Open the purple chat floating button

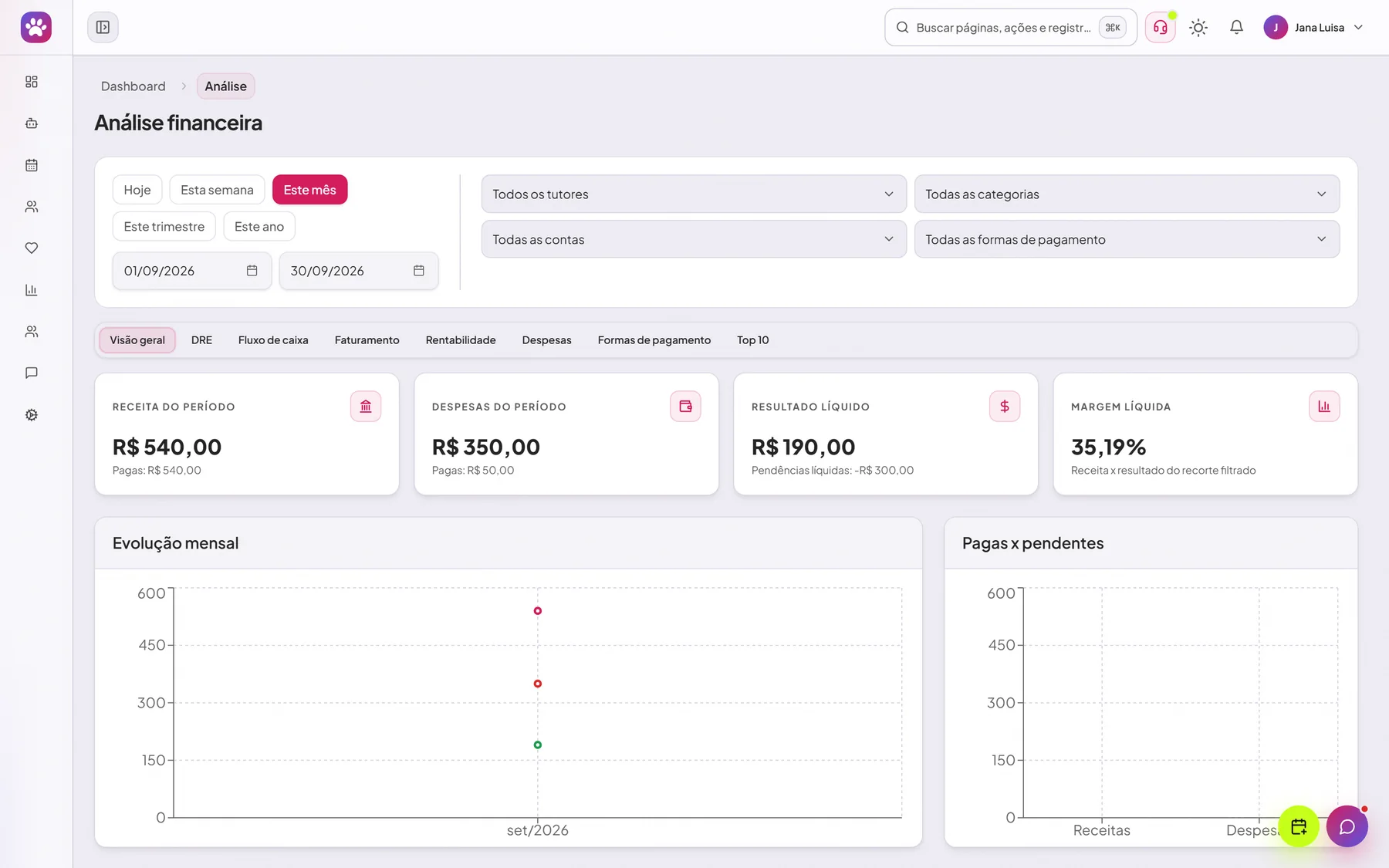click(x=1347, y=826)
